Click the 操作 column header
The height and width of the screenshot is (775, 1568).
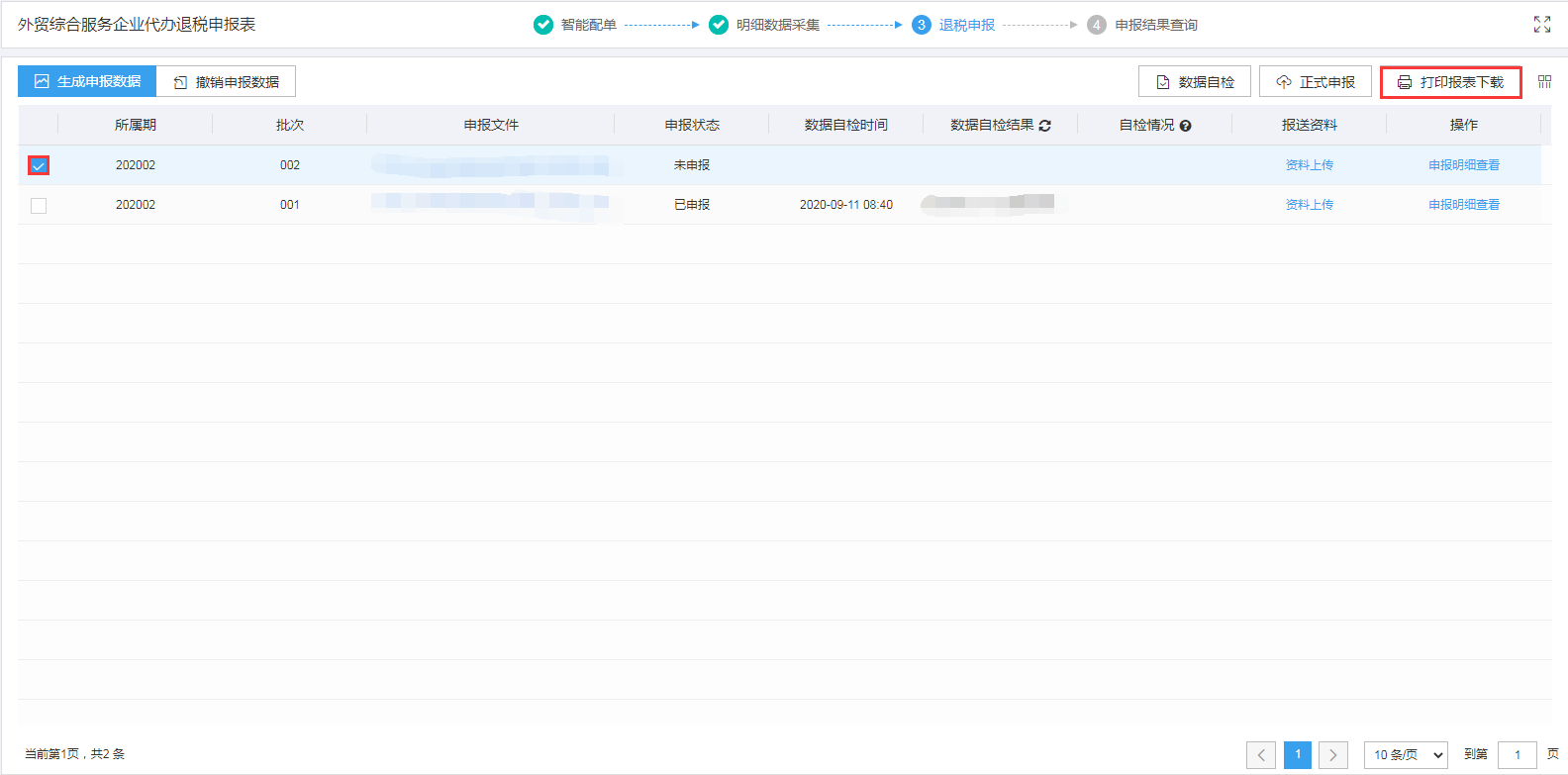1464,125
